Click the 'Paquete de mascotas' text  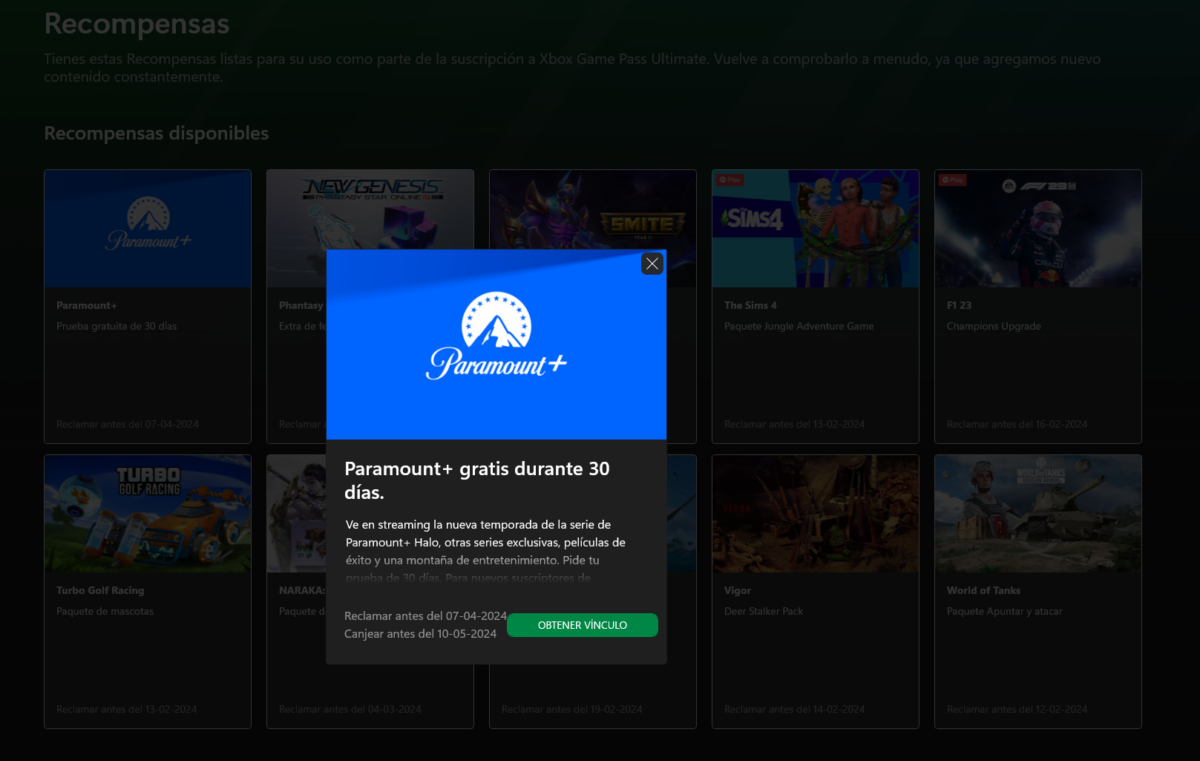[x=105, y=611]
